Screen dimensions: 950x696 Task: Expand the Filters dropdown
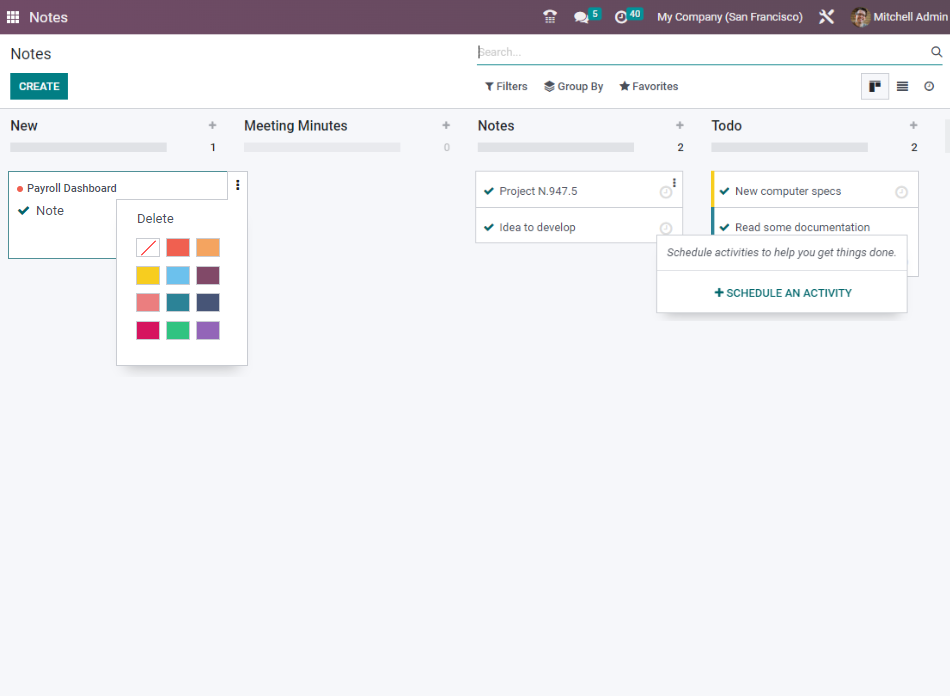pos(506,87)
